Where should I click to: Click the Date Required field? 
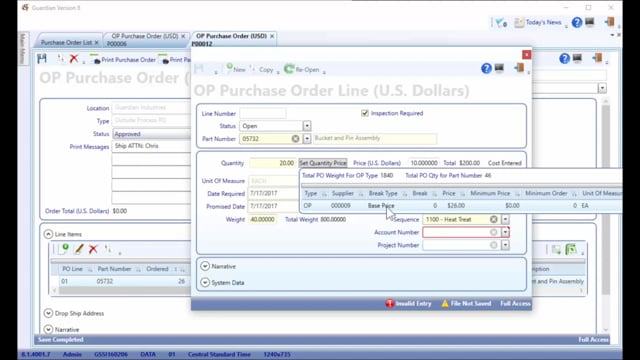(273, 193)
